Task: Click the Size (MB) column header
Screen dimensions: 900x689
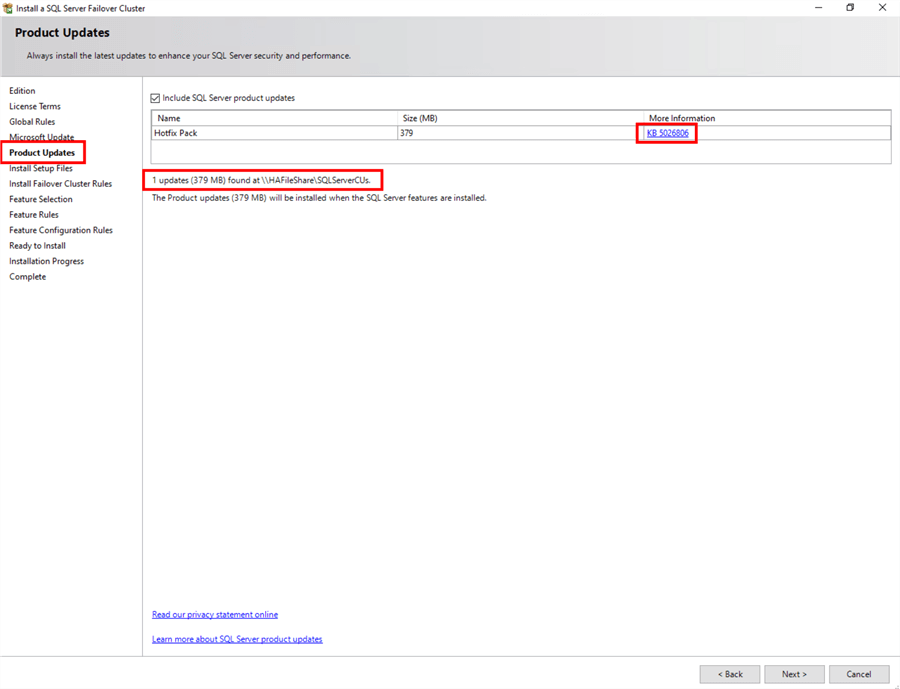Action: click(520, 118)
